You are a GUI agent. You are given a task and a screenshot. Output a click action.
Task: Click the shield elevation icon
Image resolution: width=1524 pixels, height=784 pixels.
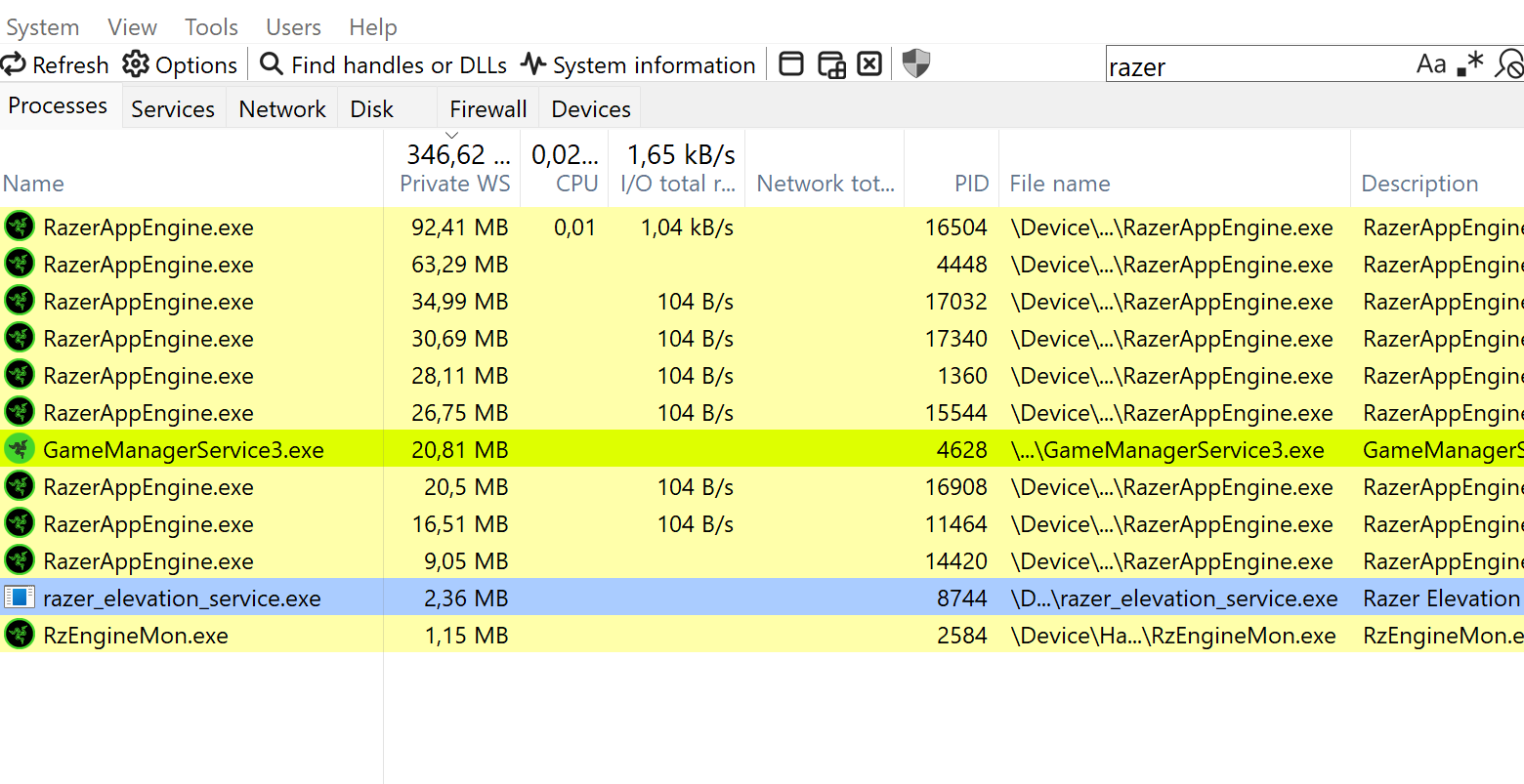pos(915,64)
